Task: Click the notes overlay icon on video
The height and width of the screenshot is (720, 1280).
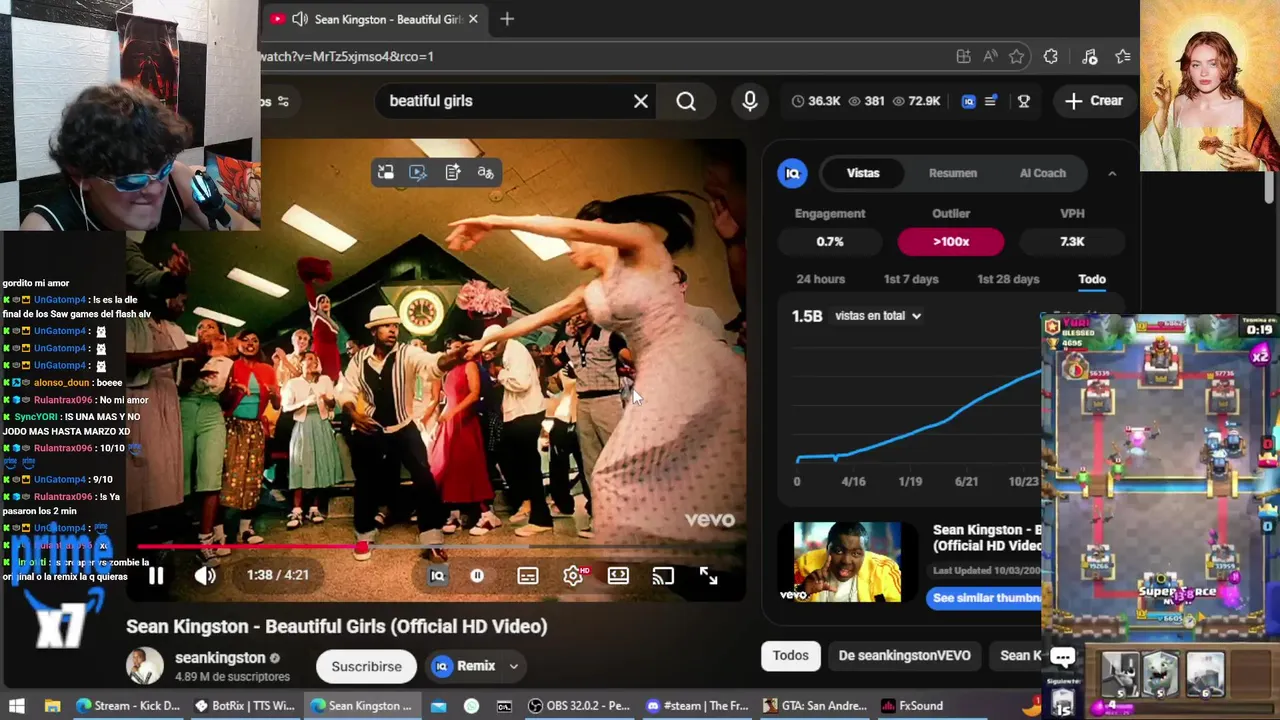Action: 452,173
